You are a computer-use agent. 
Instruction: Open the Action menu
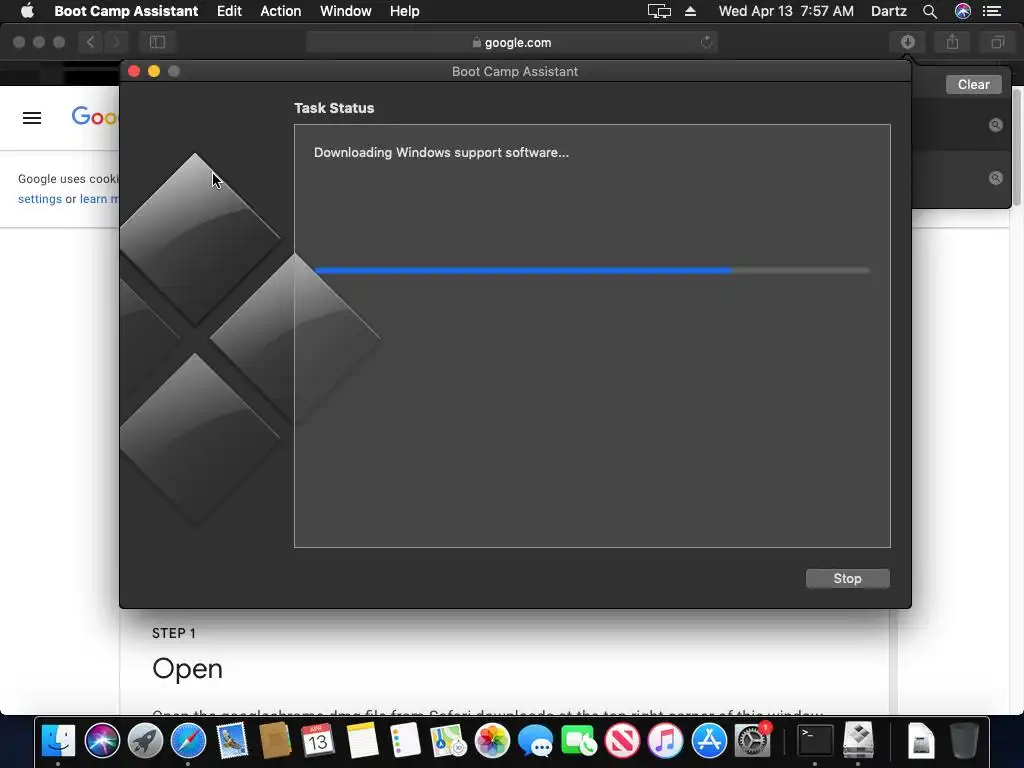tap(281, 11)
